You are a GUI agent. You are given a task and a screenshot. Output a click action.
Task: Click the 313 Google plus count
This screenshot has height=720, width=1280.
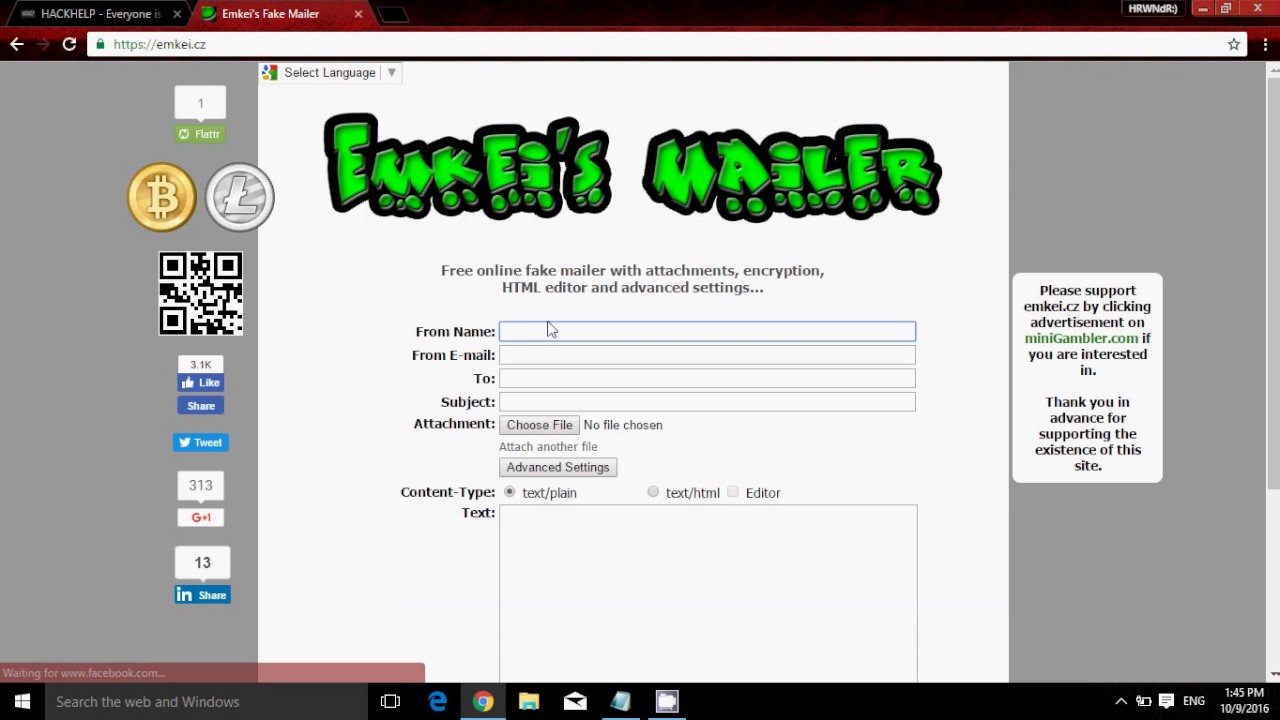(200, 486)
